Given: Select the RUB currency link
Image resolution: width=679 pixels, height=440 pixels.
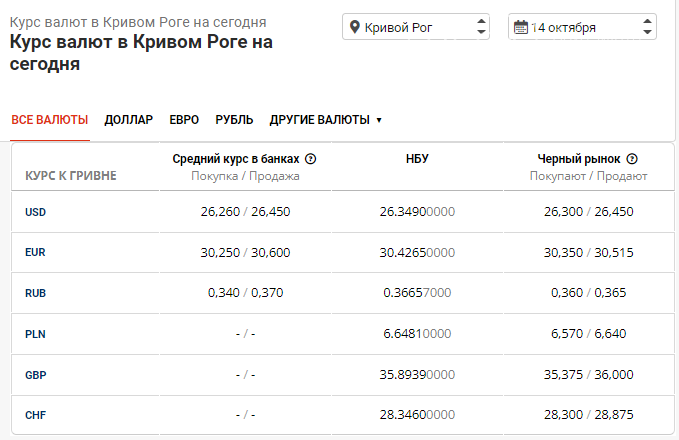Looking at the screenshot, I should point(36,293).
